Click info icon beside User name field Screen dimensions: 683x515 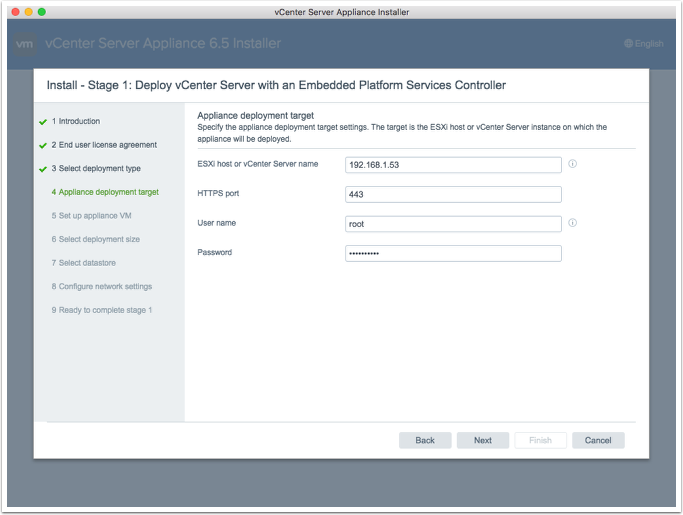coord(573,223)
